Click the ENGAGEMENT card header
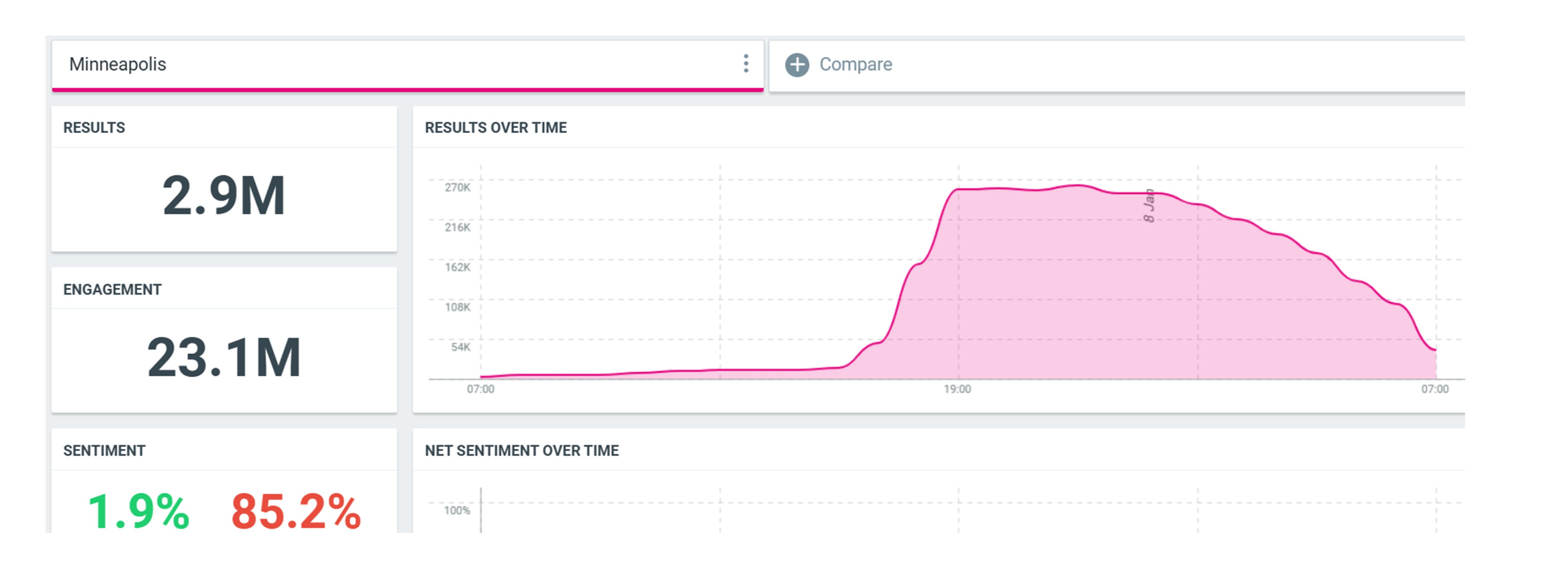The height and width of the screenshot is (564, 1568). (113, 290)
